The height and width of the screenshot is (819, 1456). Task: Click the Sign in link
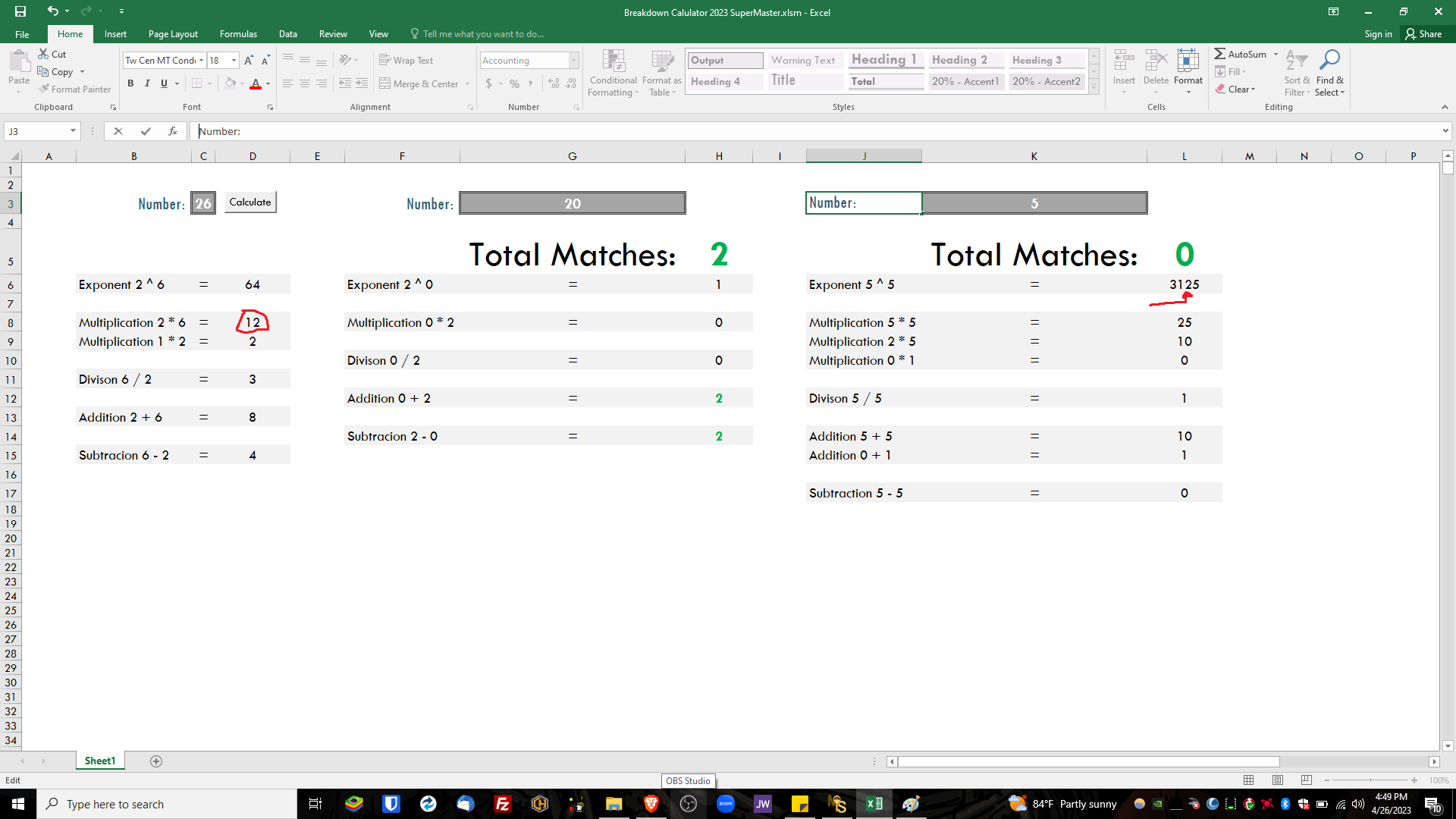point(1377,34)
